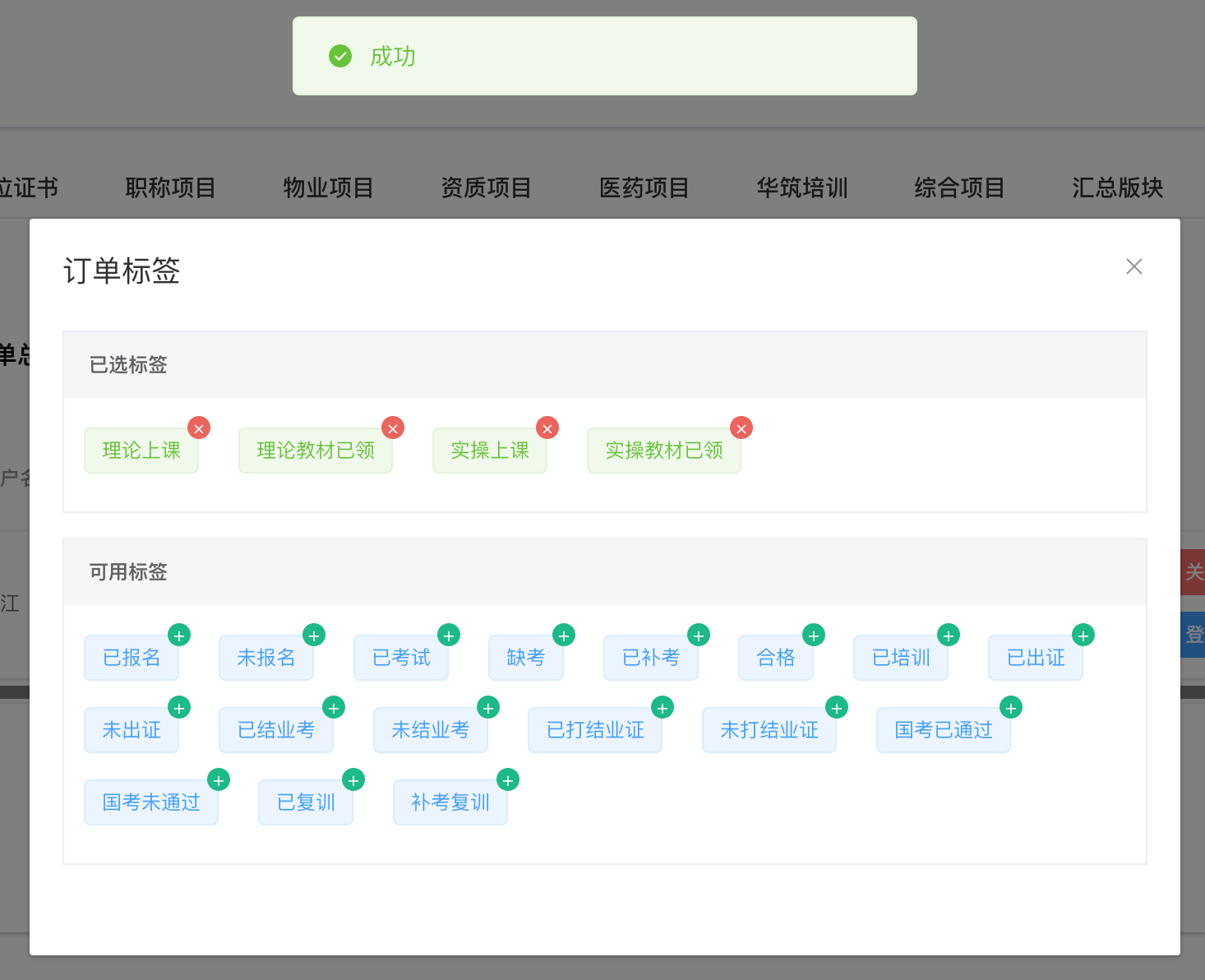The width and height of the screenshot is (1205, 980).
Task: Select the 已培训 available tag
Action: tap(900, 658)
